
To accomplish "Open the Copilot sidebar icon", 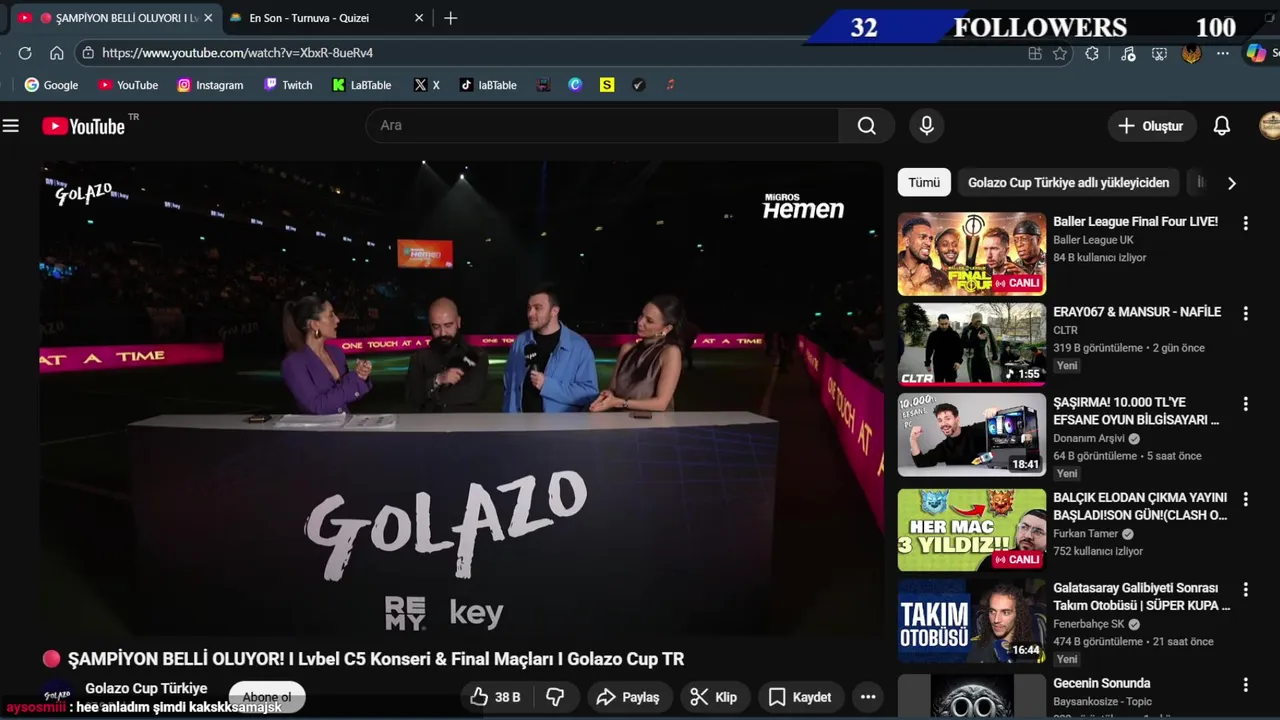I will [1256, 54].
